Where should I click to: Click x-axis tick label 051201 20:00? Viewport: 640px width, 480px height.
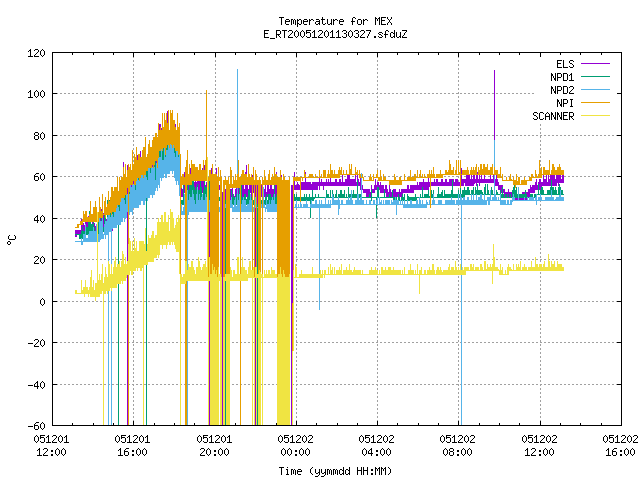point(214,446)
